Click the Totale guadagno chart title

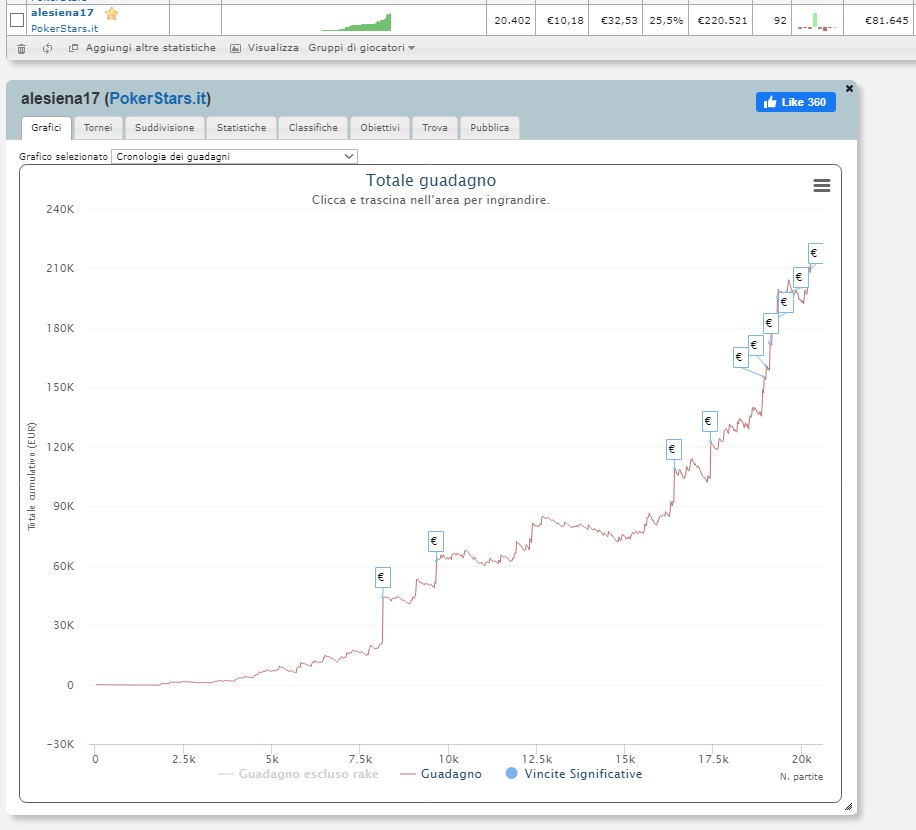(x=431, y=180)
